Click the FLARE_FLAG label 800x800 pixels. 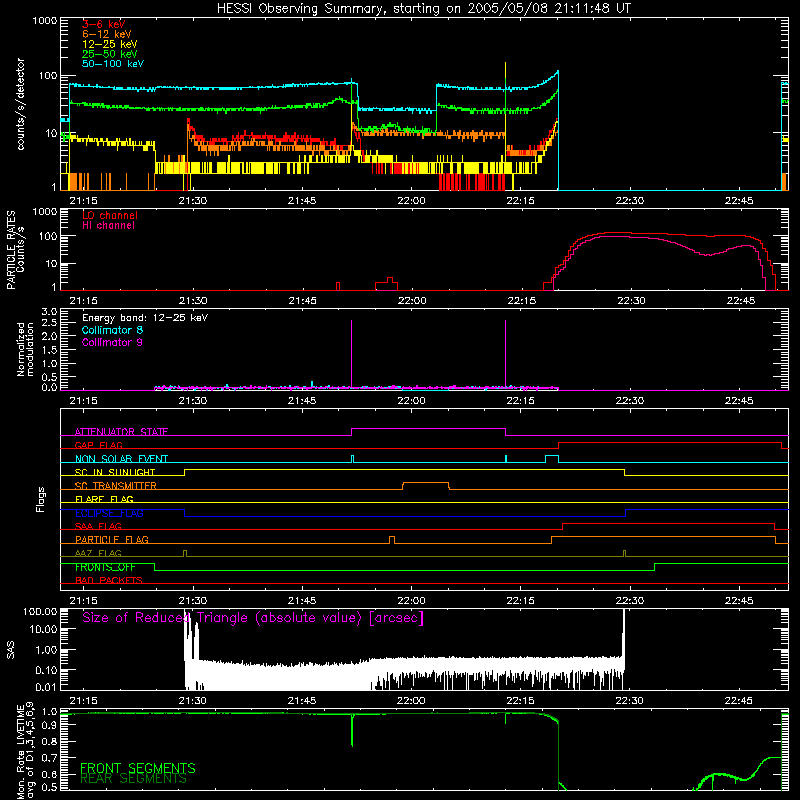104,499
